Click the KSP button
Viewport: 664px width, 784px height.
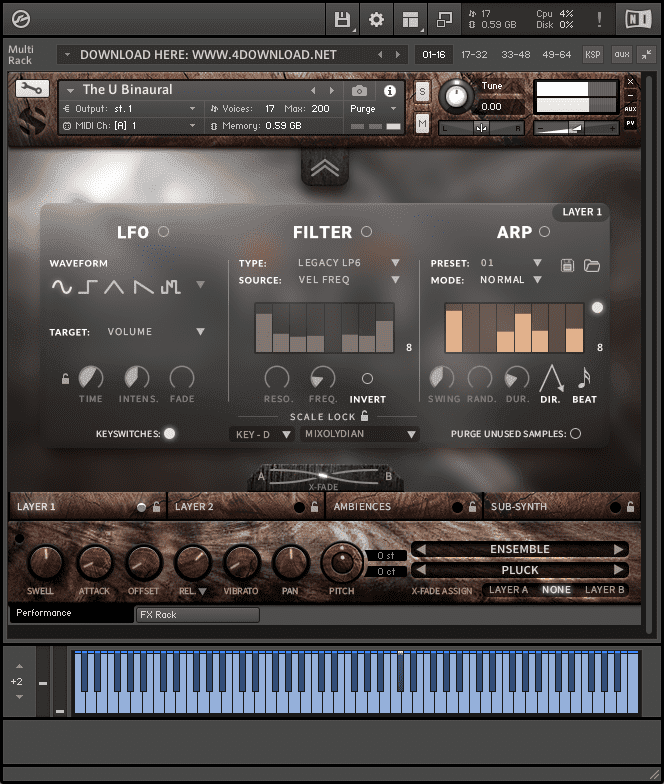(592, 54)
